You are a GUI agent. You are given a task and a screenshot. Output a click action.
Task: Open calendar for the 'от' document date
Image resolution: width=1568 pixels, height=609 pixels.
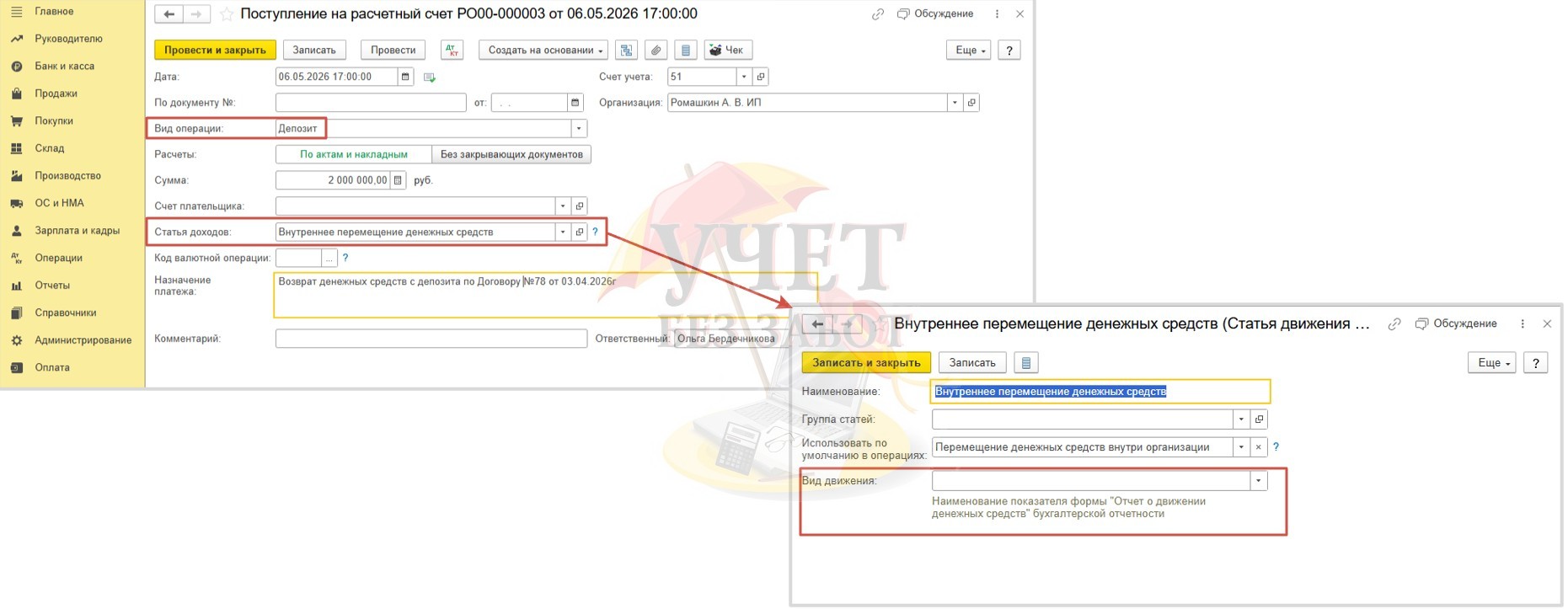pyautogui.click(x=575, y=103)
